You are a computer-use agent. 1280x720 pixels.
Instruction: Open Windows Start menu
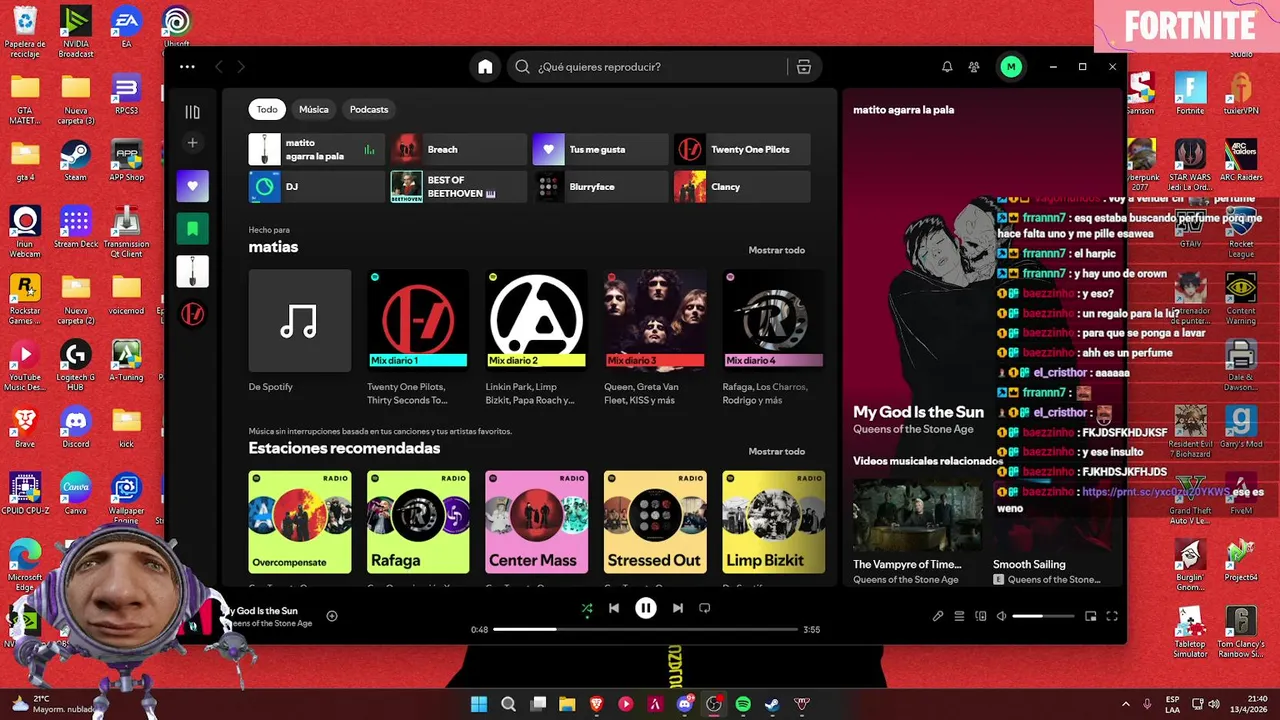[479, 704]
